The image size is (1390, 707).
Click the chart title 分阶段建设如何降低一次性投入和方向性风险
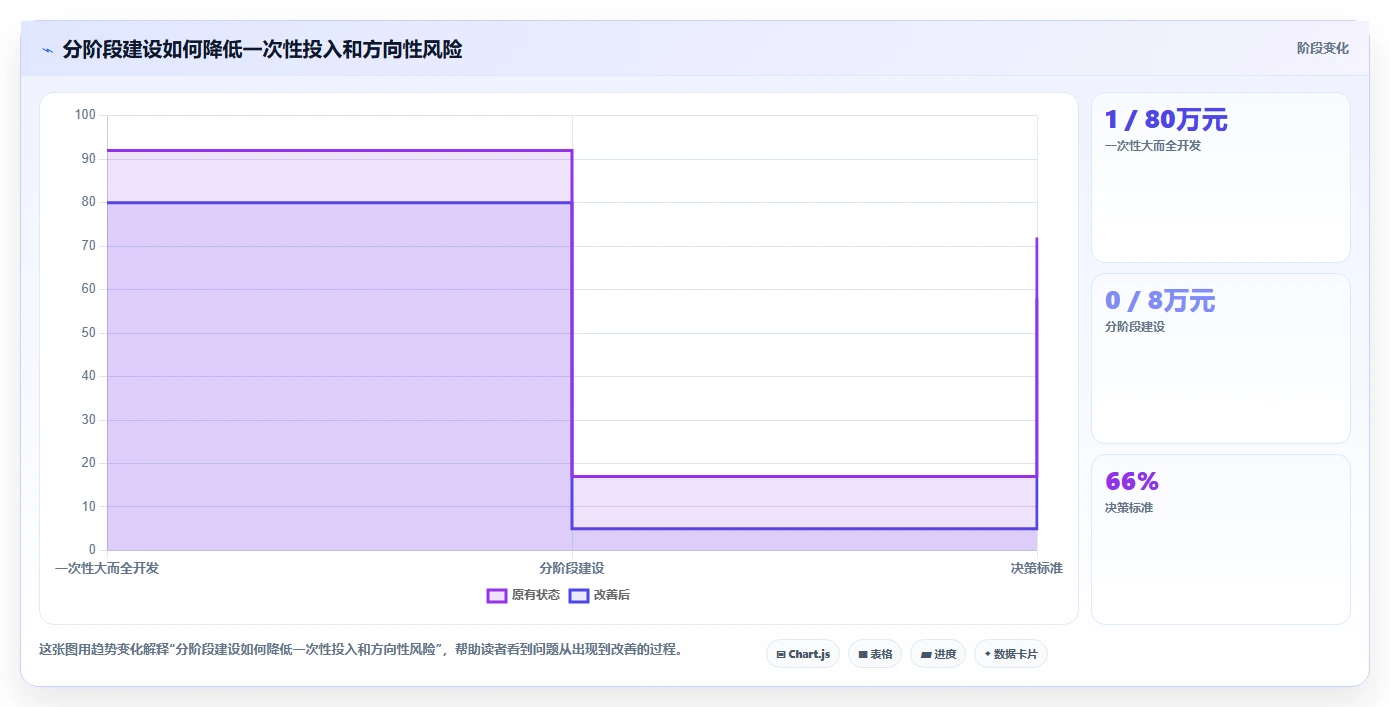(x=262, y=49)
